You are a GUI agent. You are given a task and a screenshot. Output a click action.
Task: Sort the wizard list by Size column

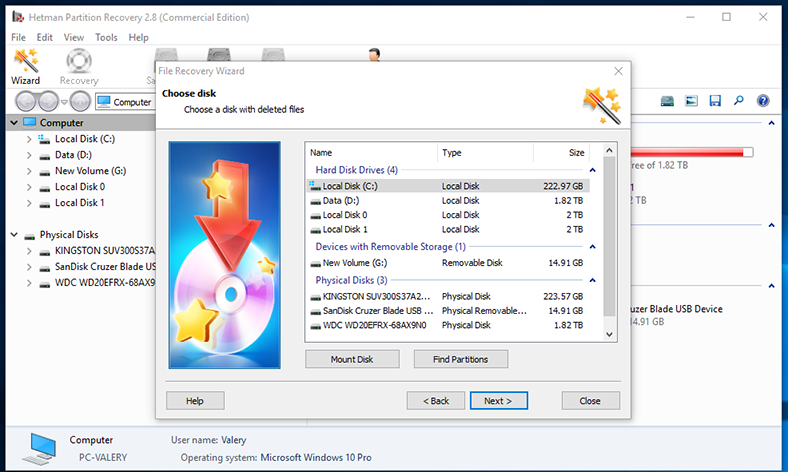tap(562, 152)
